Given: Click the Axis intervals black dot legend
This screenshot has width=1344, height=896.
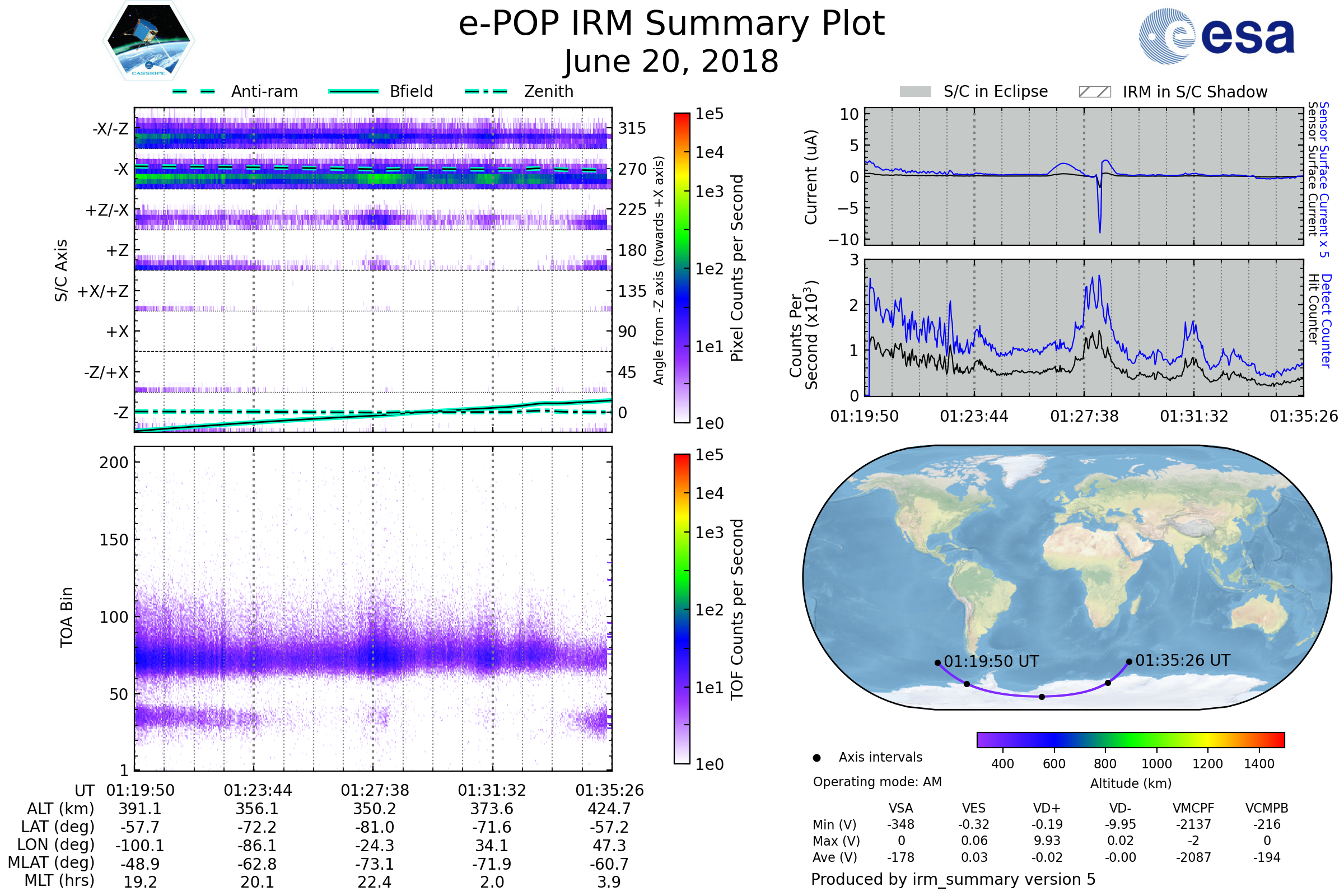Looking at the screenshot, I should click(x=817, y=758).
